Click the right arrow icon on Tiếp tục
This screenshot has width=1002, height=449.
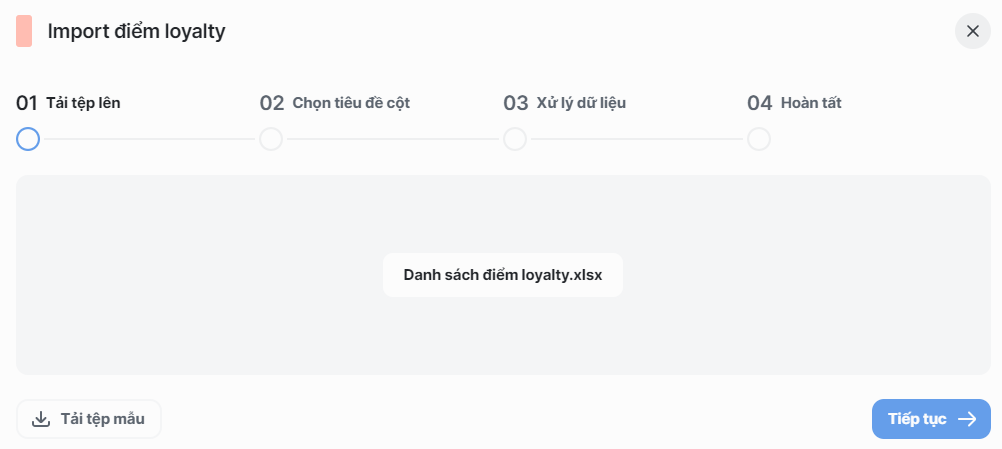(x=967, y=419)
